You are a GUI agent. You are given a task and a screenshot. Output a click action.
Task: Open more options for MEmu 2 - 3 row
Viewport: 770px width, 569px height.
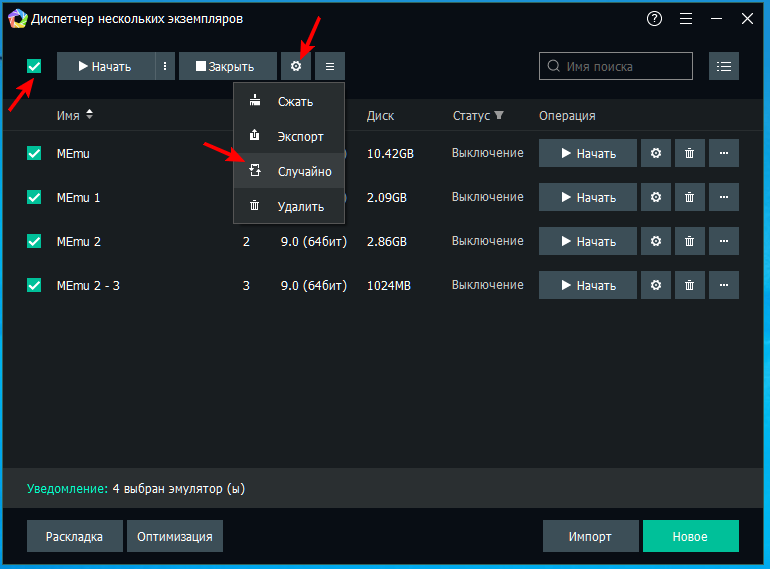tap(724, 285)
